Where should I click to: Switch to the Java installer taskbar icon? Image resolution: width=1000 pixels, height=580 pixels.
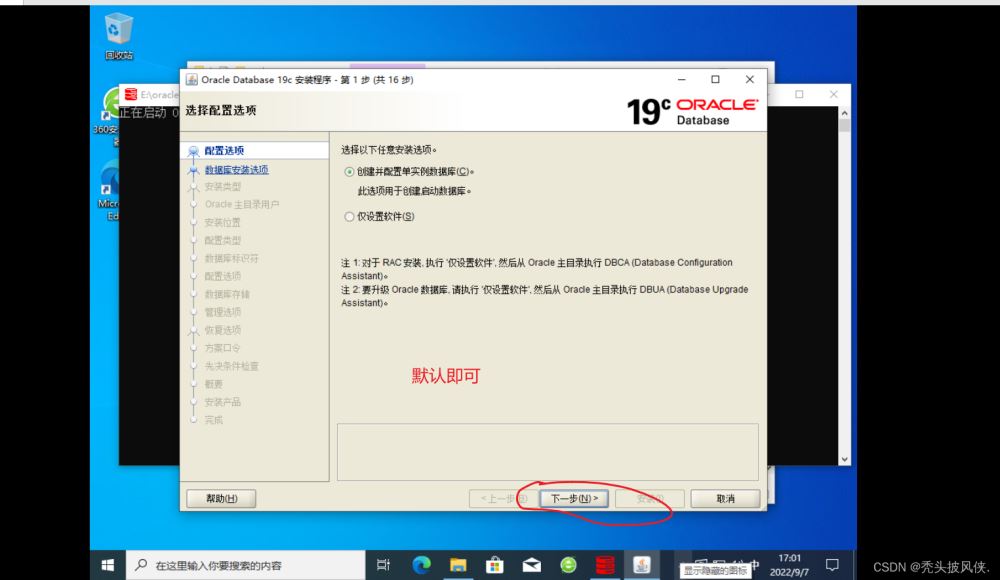point(642,565)
